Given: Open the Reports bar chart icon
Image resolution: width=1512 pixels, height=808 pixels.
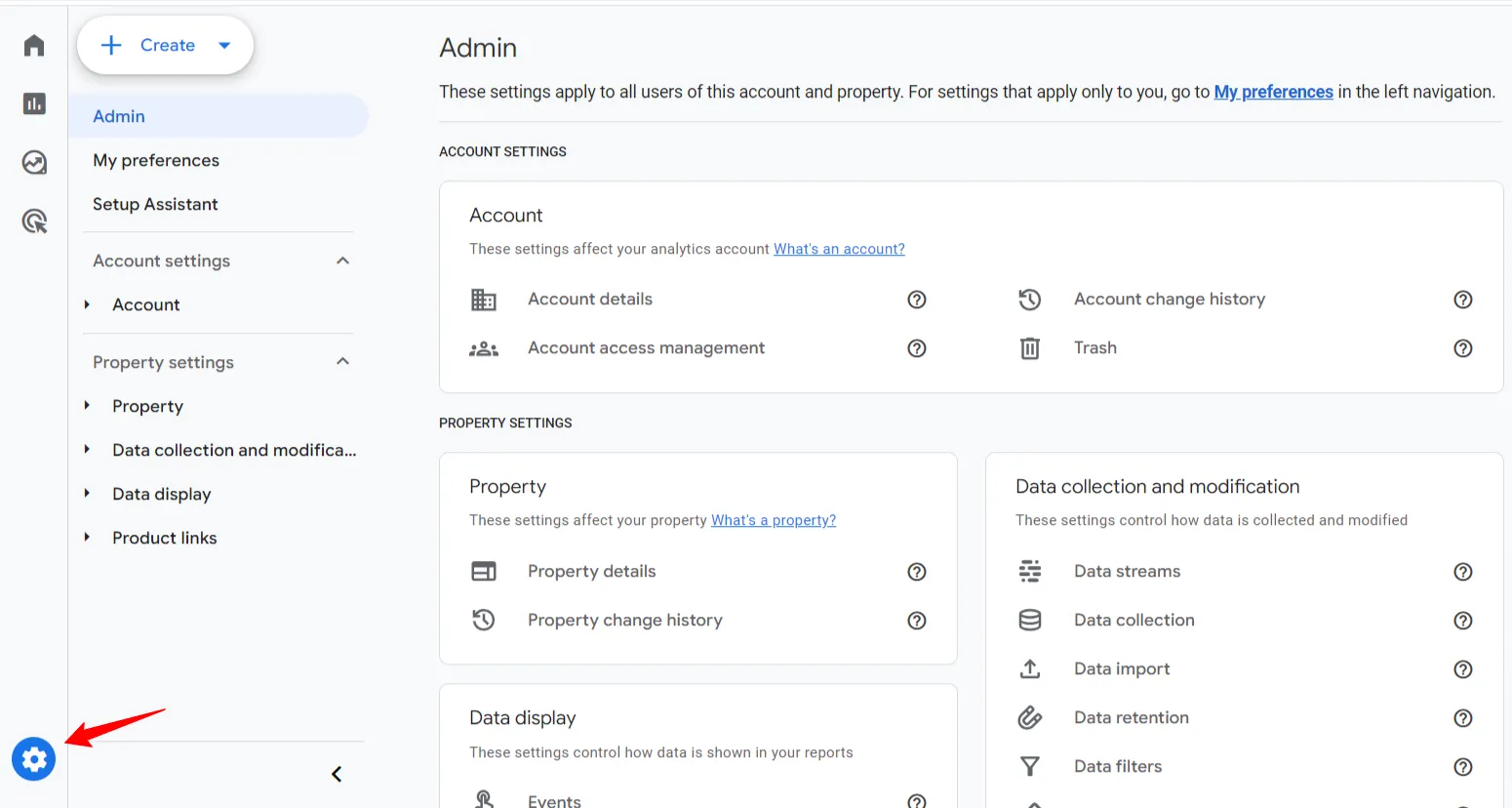Looking at the screenshot, I should (34, 103).
